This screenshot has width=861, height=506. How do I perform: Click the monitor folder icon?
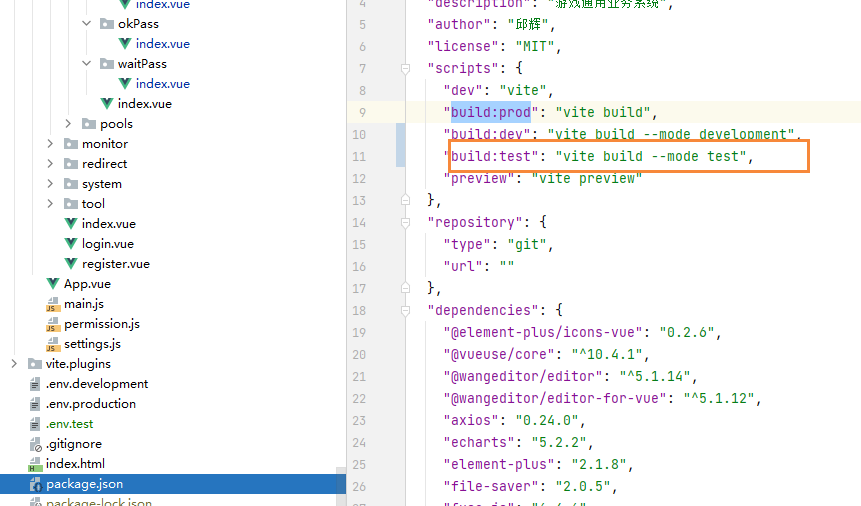coord(71,144)
